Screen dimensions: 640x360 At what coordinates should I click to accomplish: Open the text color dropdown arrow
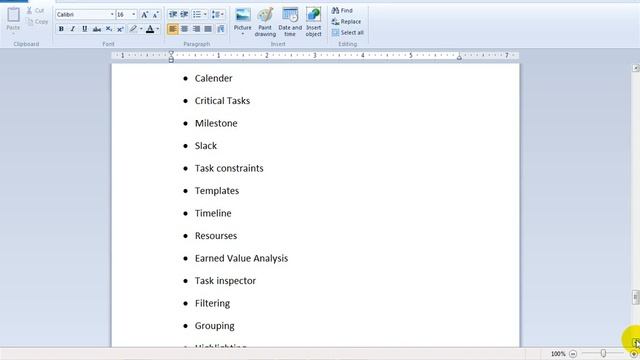158,29
